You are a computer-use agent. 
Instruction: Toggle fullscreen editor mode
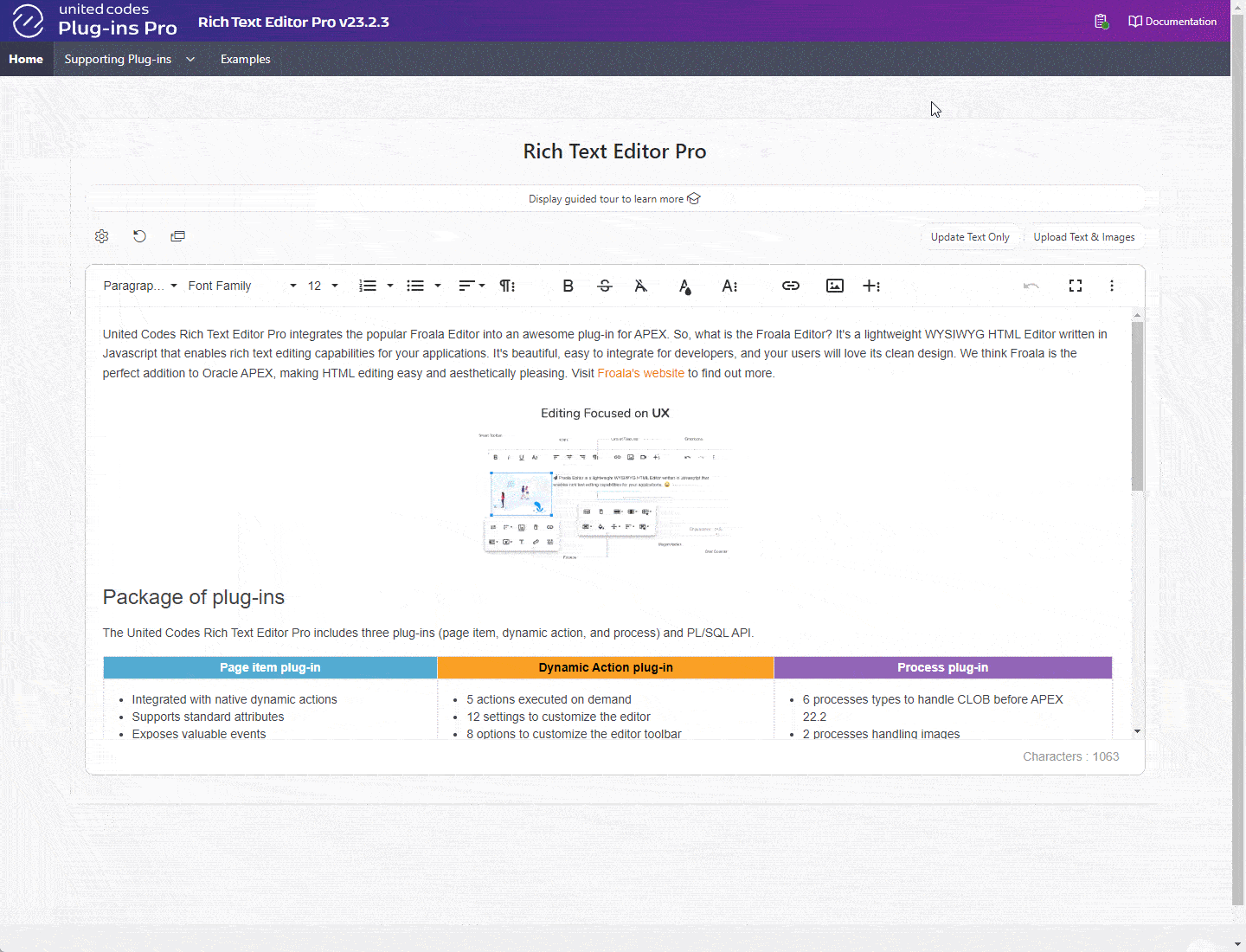[x=1076, y=286]
